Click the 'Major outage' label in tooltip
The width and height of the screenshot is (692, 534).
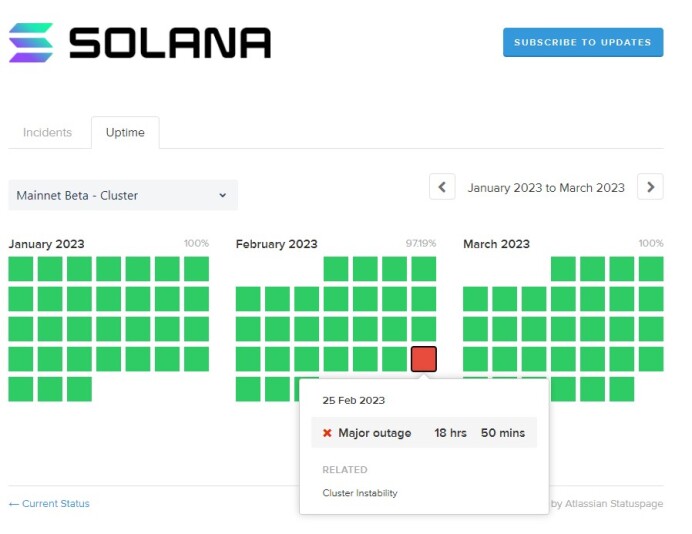[x=375, y=433]
